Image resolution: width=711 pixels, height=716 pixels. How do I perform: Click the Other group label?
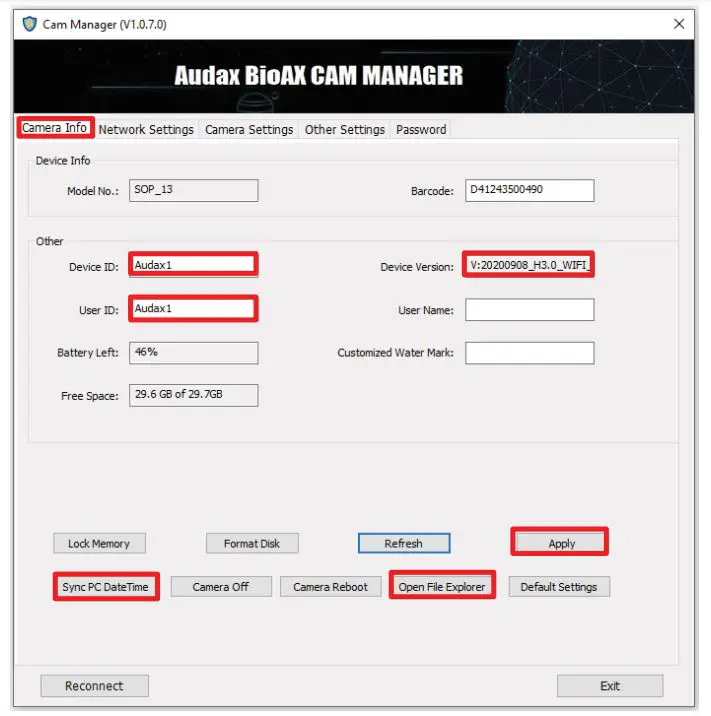[49, 241]
